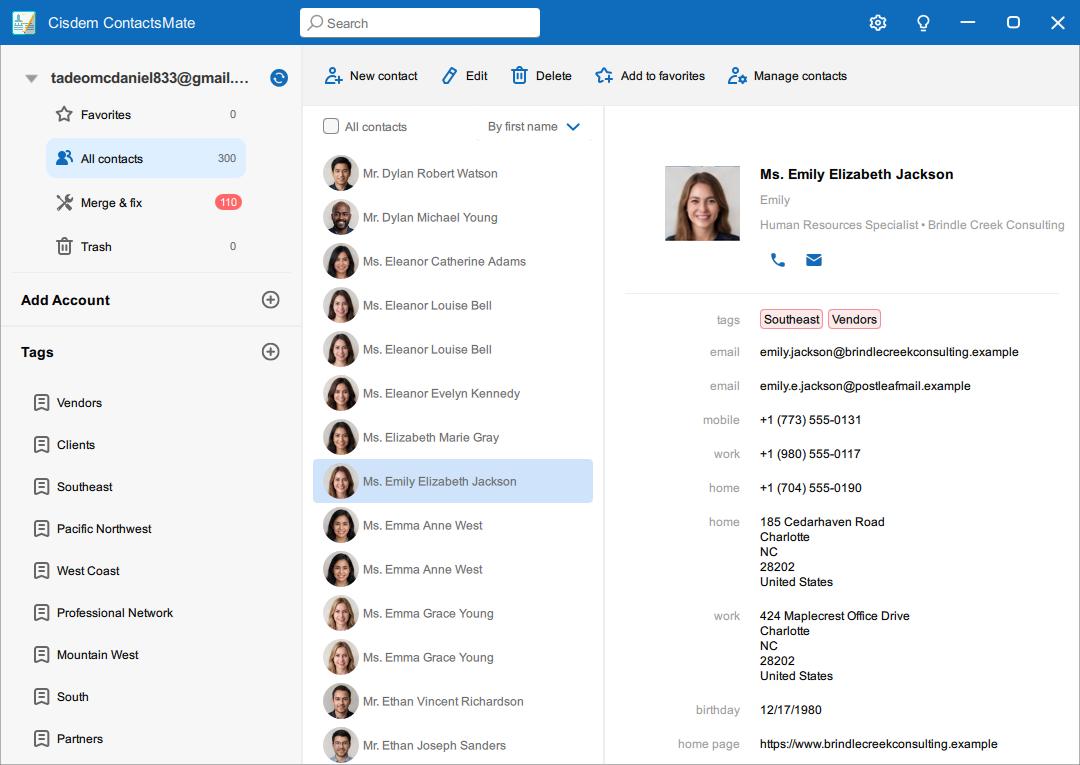Click 185 Cedarhaven Road address line

822,522
